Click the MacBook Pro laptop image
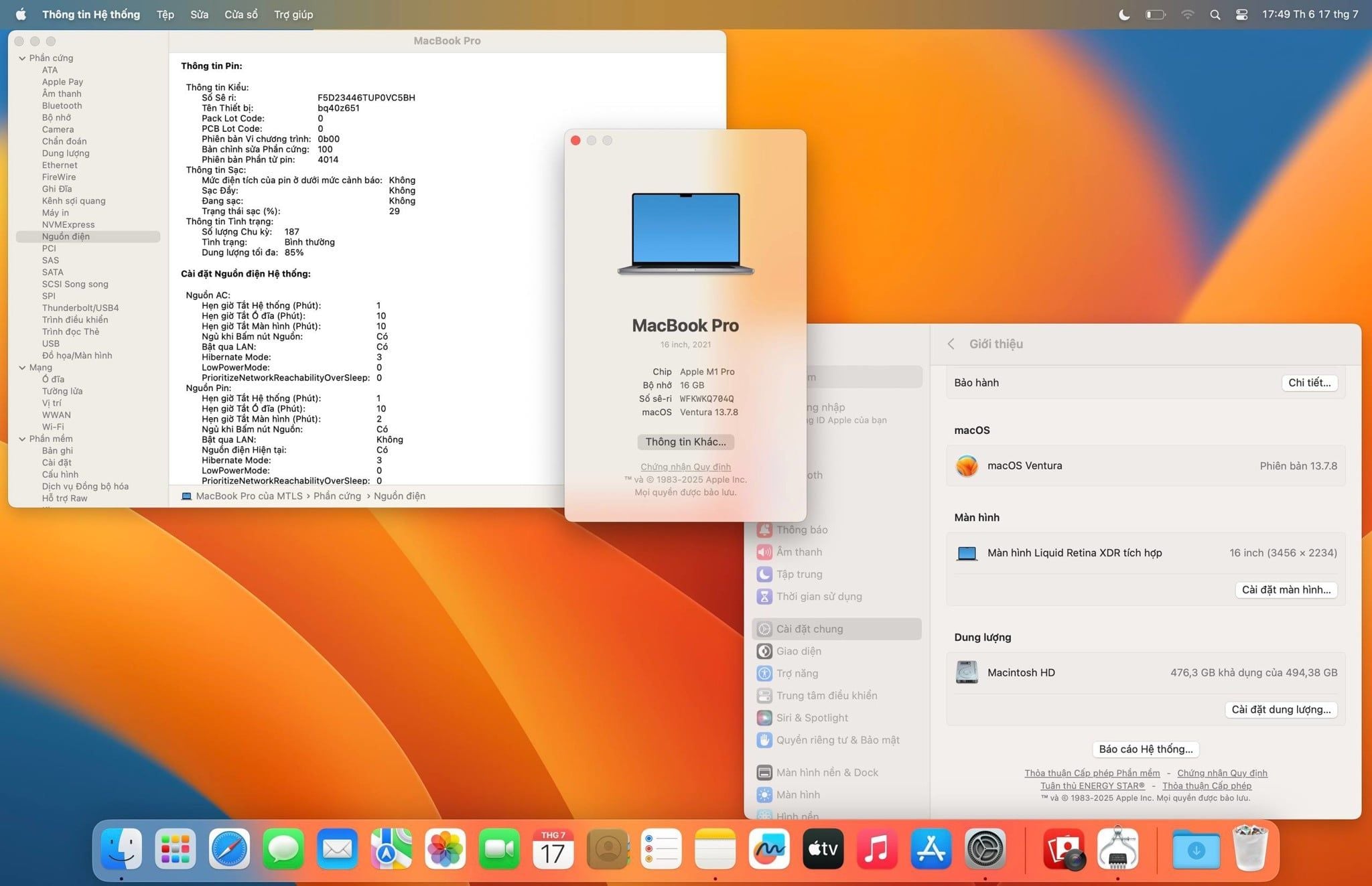The width and height of the screenshot is (1372, 886). point(685,233)
